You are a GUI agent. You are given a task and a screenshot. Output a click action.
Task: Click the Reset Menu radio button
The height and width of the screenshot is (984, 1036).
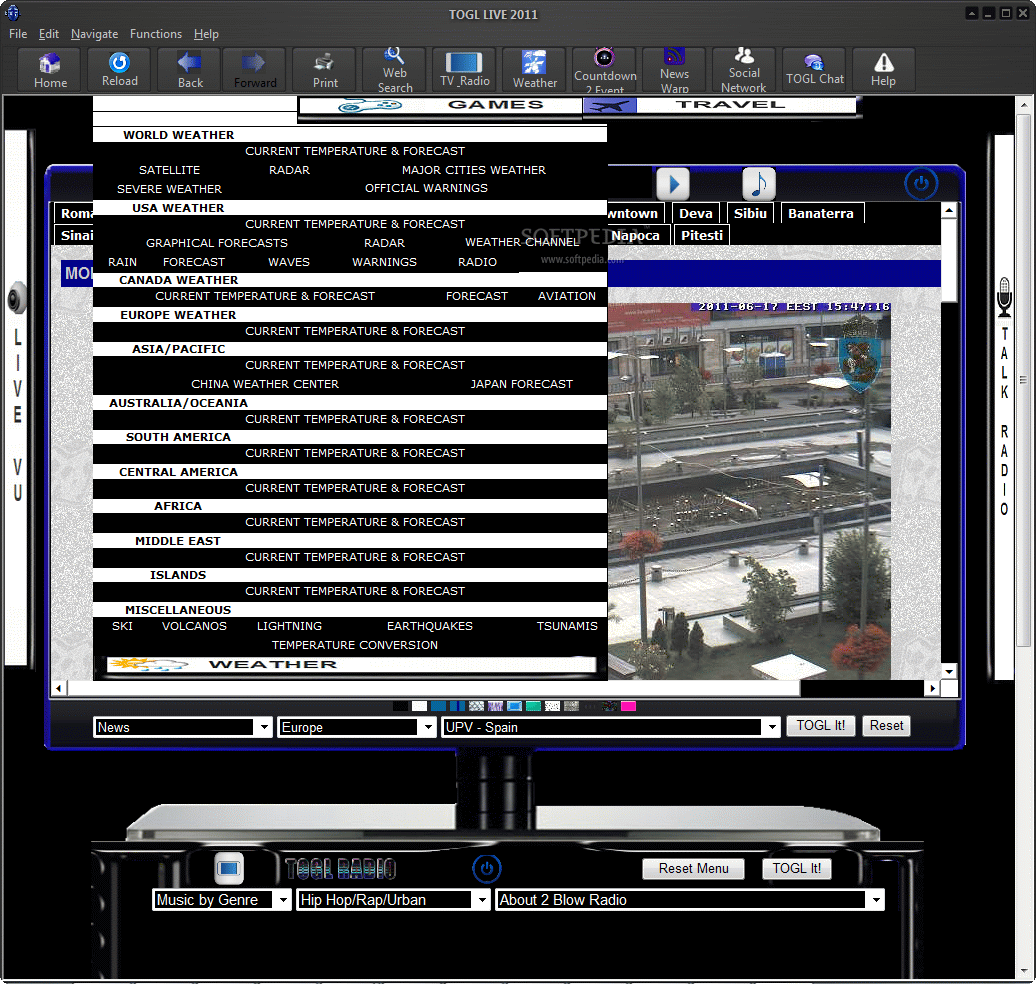point(693,868)
